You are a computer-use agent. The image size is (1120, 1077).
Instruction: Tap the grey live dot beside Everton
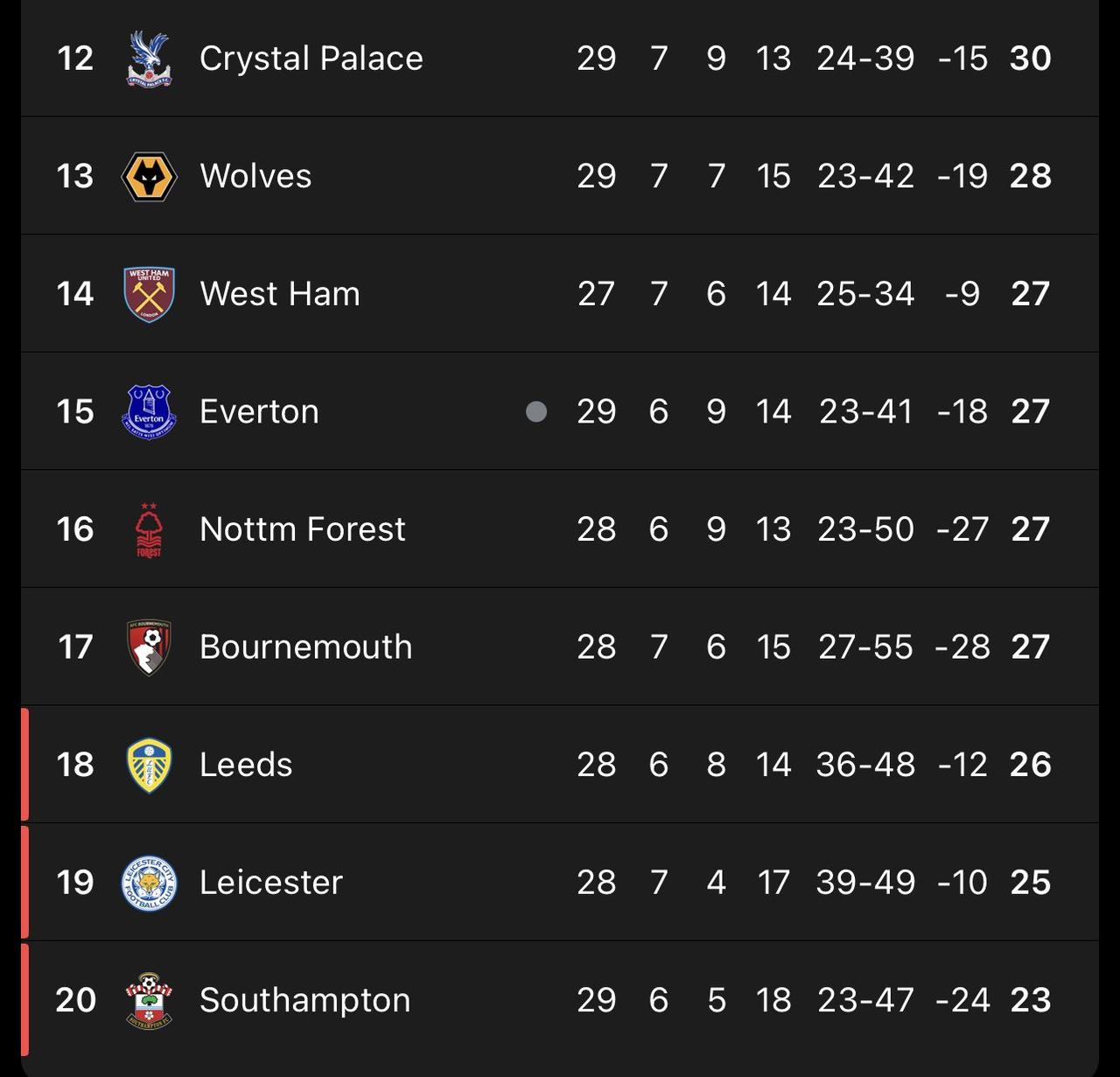click(x=536, y=411)
